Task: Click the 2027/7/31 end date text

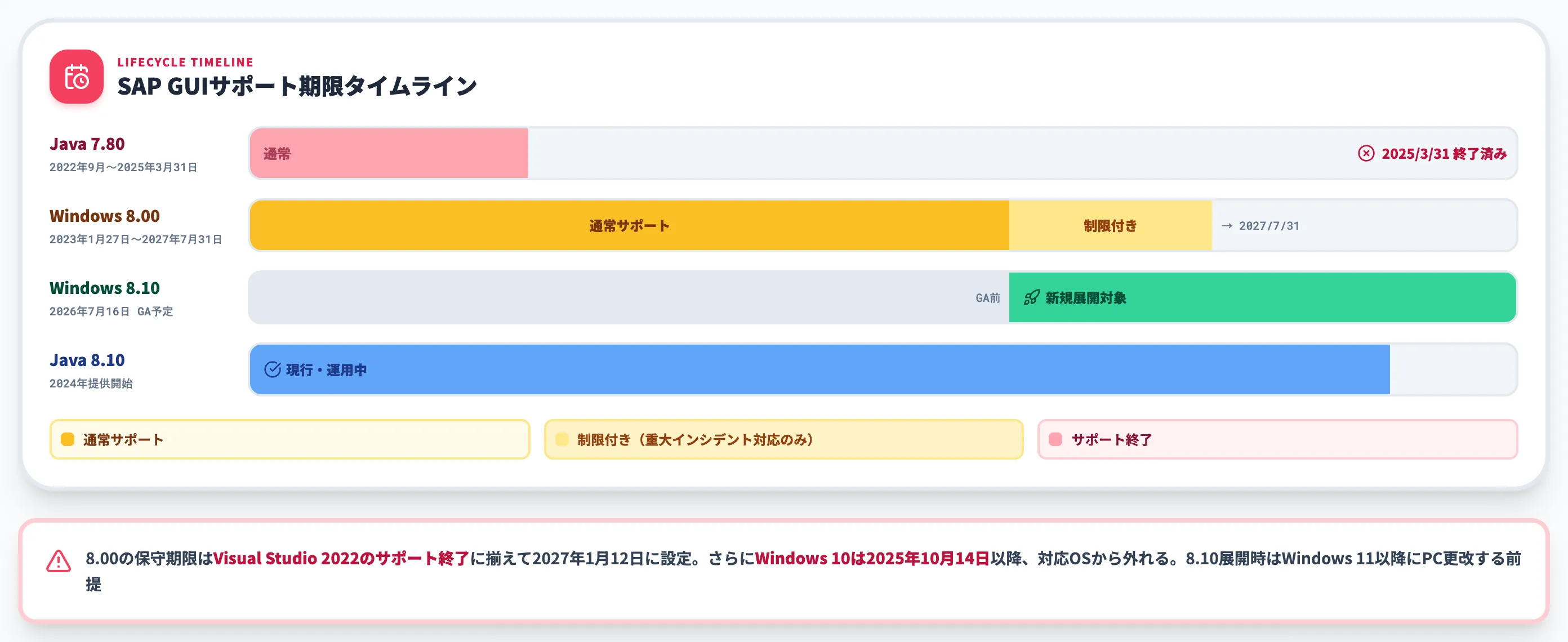Action: tap(1269, 226)
